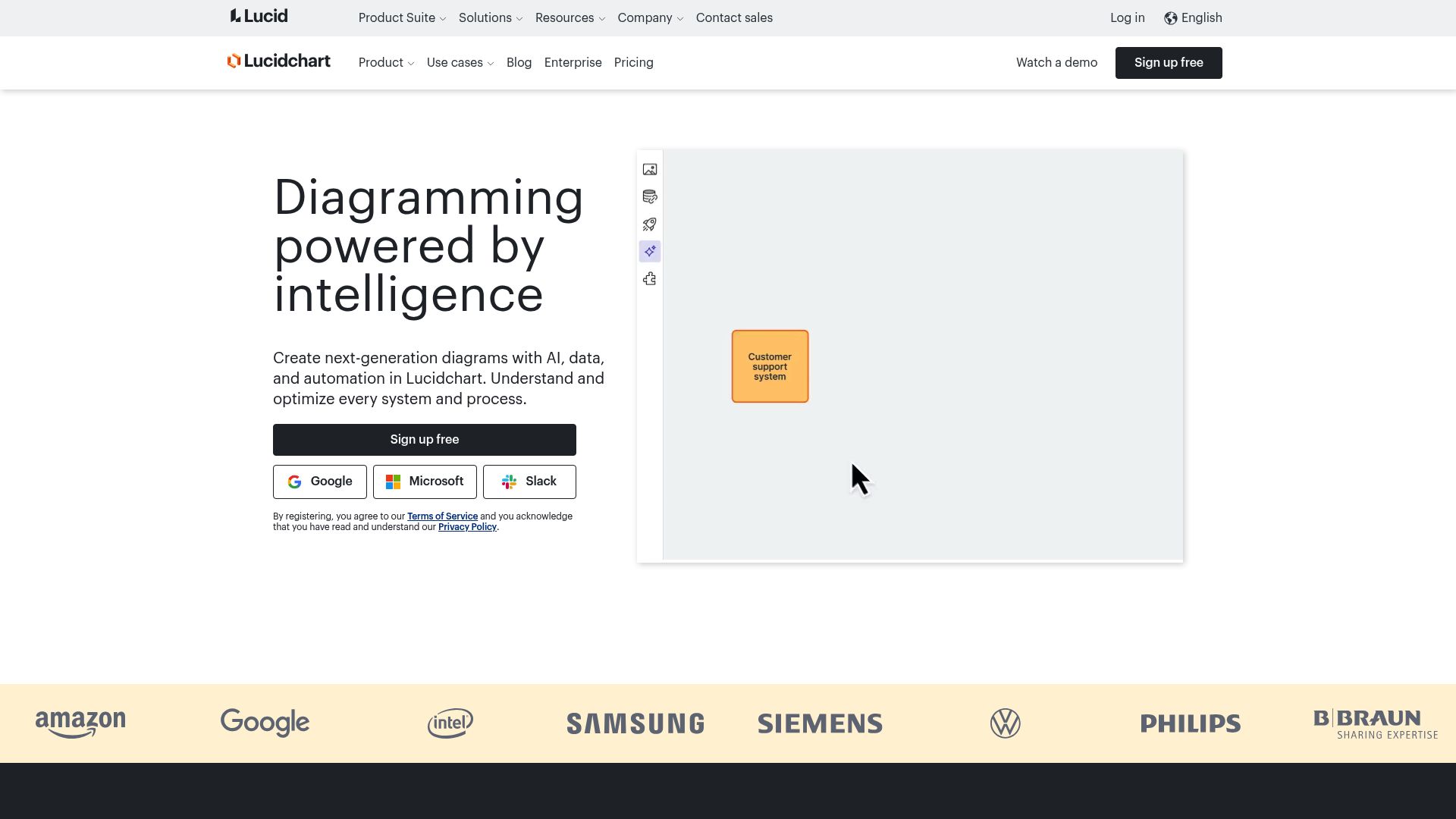Screen dimensions: 1456x819
Task: Click the Amazon logo
Action: click(80, 723)
